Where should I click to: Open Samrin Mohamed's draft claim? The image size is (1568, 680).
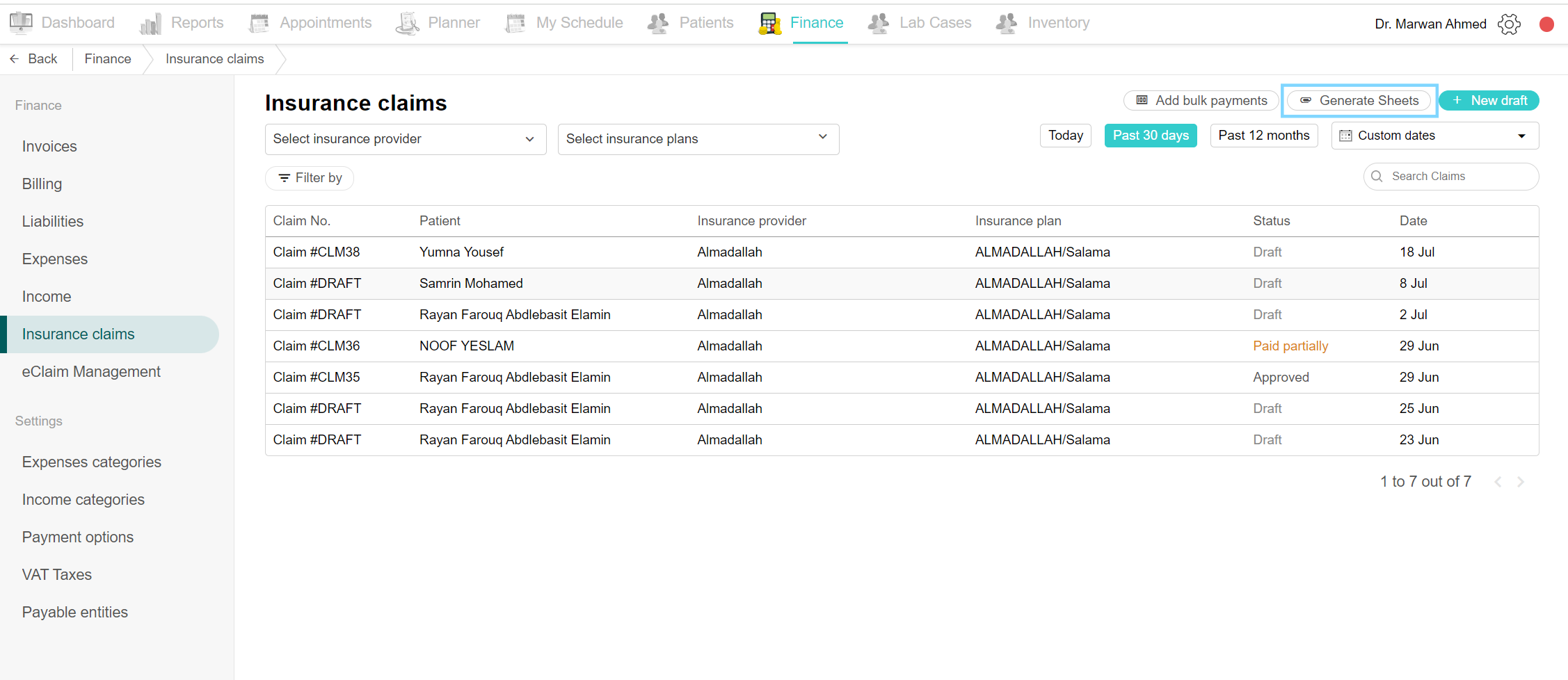pos(902,284)
